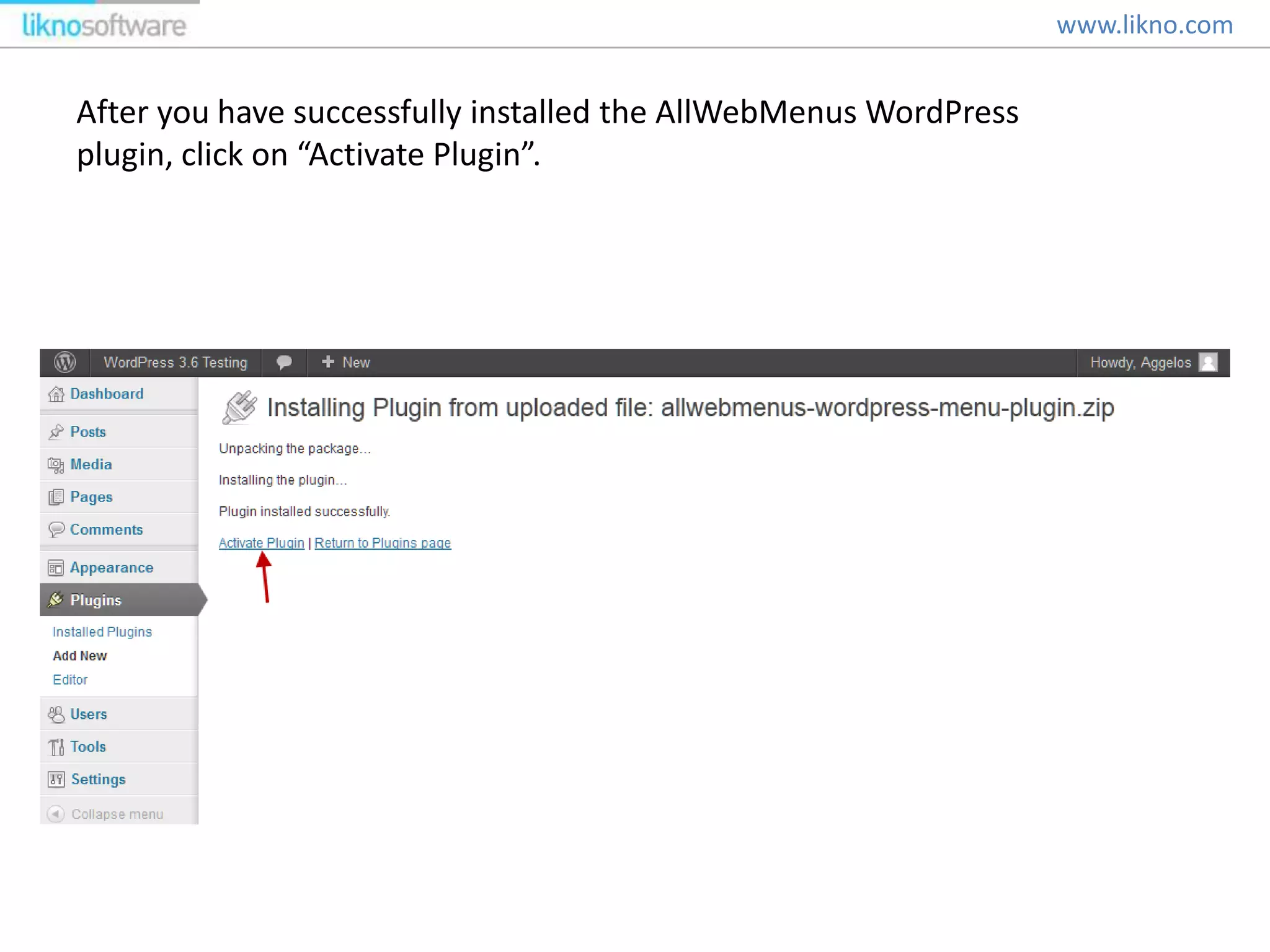Open the plugin Editor submenu link
1270x952 pixels.
coord(70,680)
